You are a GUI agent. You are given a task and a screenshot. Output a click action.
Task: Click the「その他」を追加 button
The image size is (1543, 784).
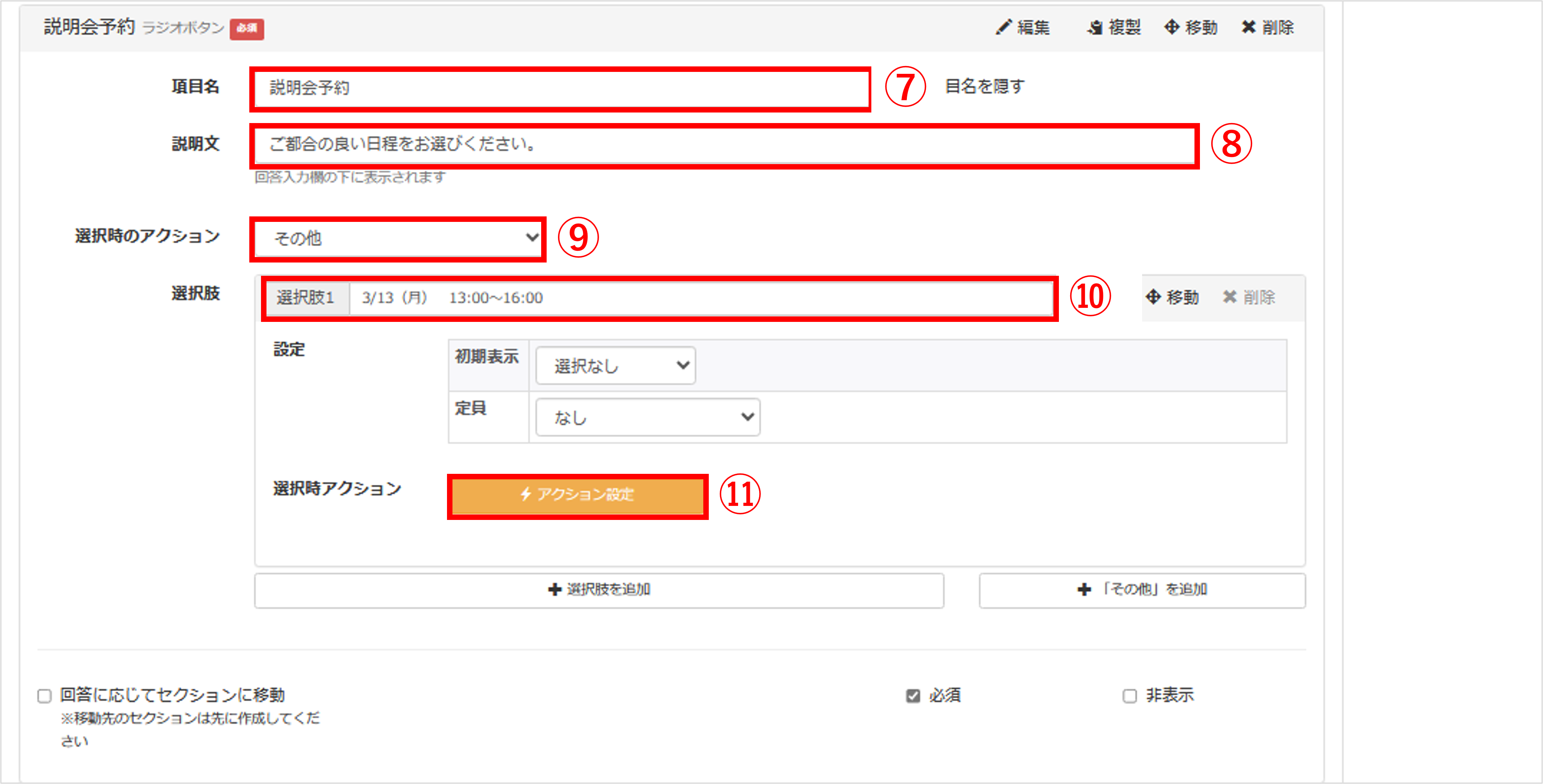[x=1142, y=590]
